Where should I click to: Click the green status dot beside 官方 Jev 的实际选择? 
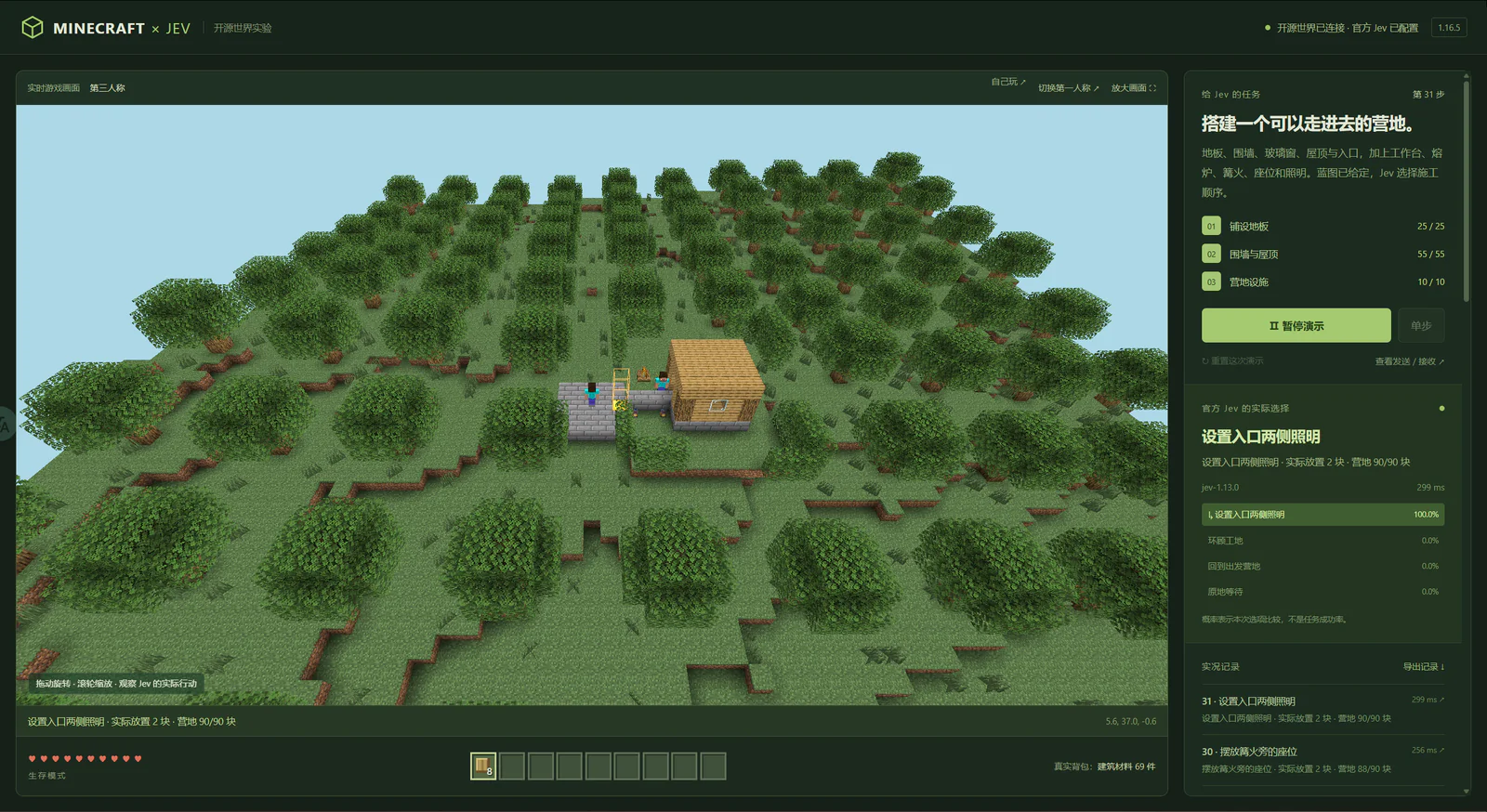(1441, 408)
